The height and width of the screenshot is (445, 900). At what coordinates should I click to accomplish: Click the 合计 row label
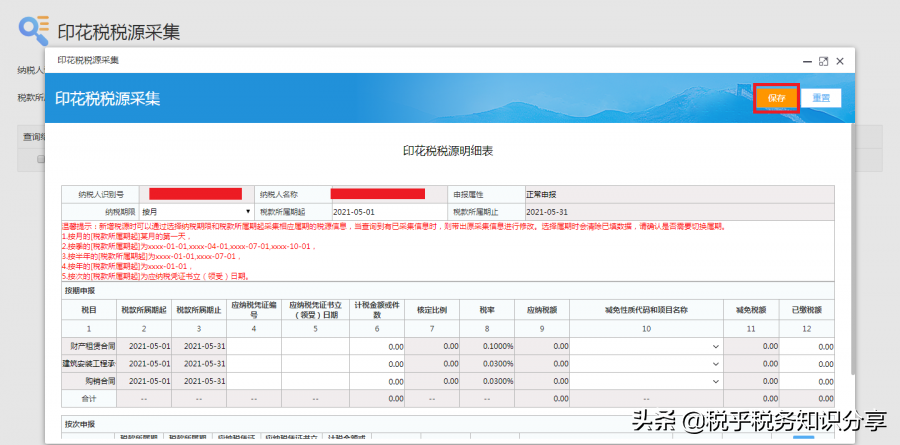pyautogui.click(x=89, y=398)
